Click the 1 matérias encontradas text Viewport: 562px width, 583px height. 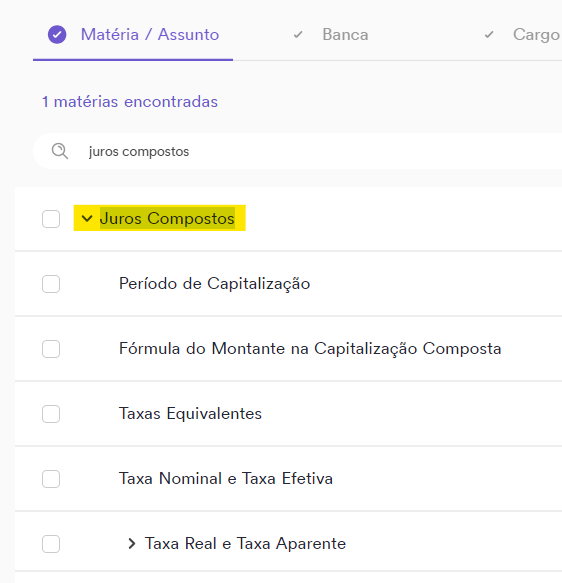pos(130,102)
